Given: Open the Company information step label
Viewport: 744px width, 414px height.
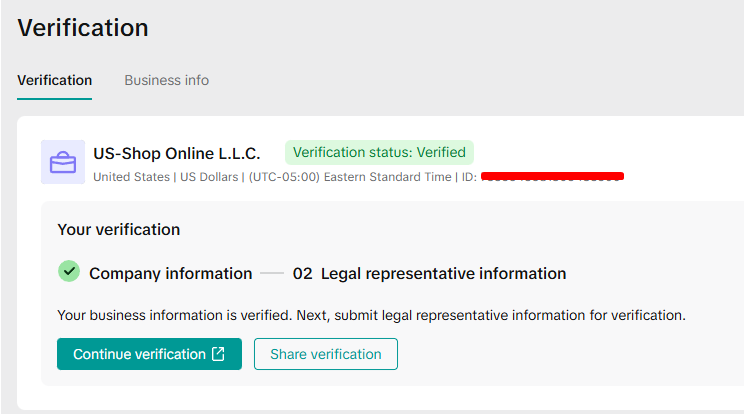Looking at the screenshot, I should 170,273.
